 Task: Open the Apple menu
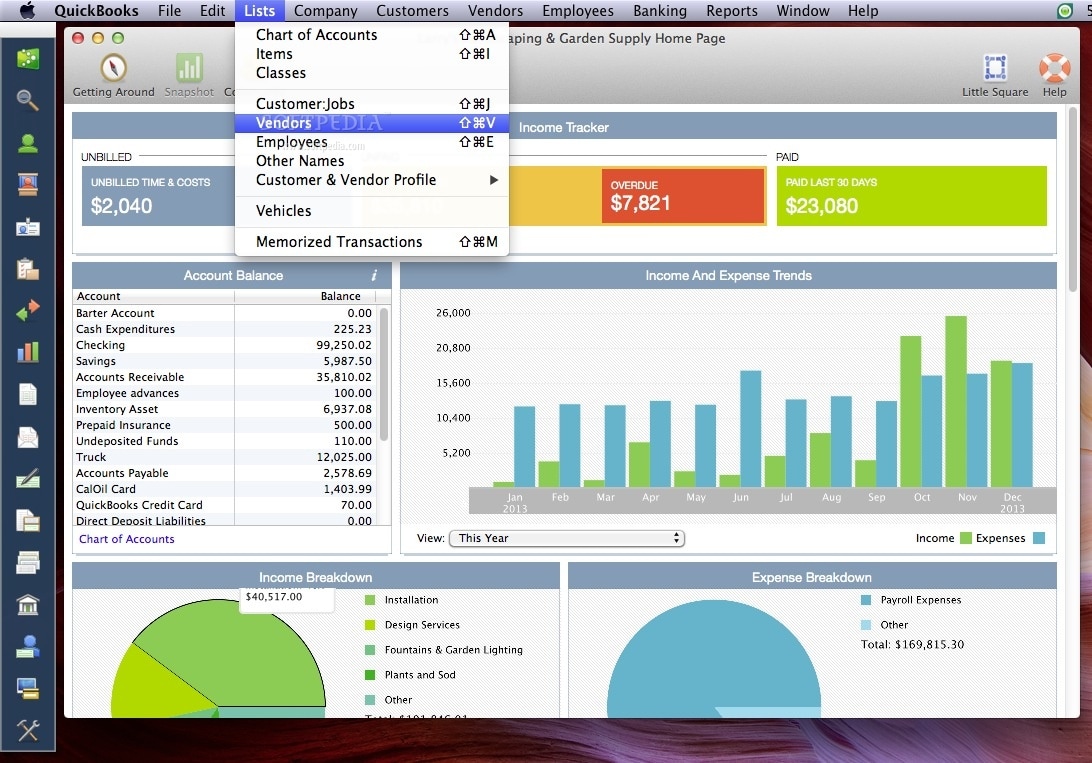(26, 10)
